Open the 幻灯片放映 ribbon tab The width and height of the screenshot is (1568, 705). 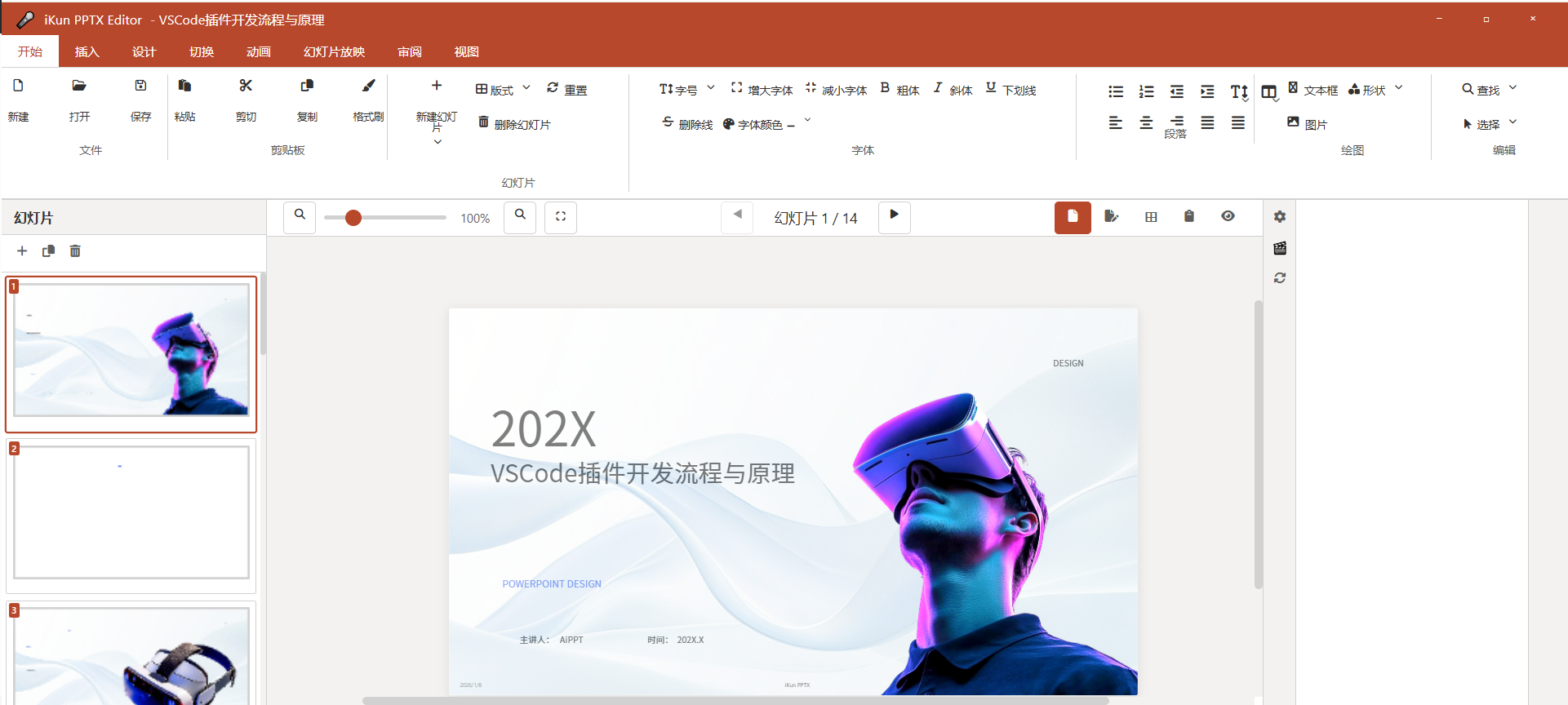click(334, 51)
